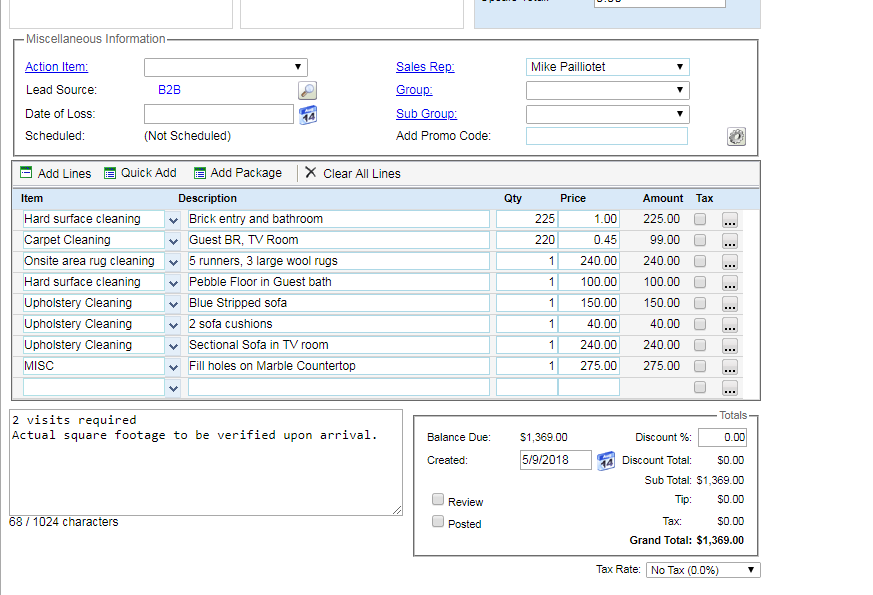This screenshot has height=595, width=873.
Task: Click Add Lines in the toolbar
Action: tap(55, 173)
